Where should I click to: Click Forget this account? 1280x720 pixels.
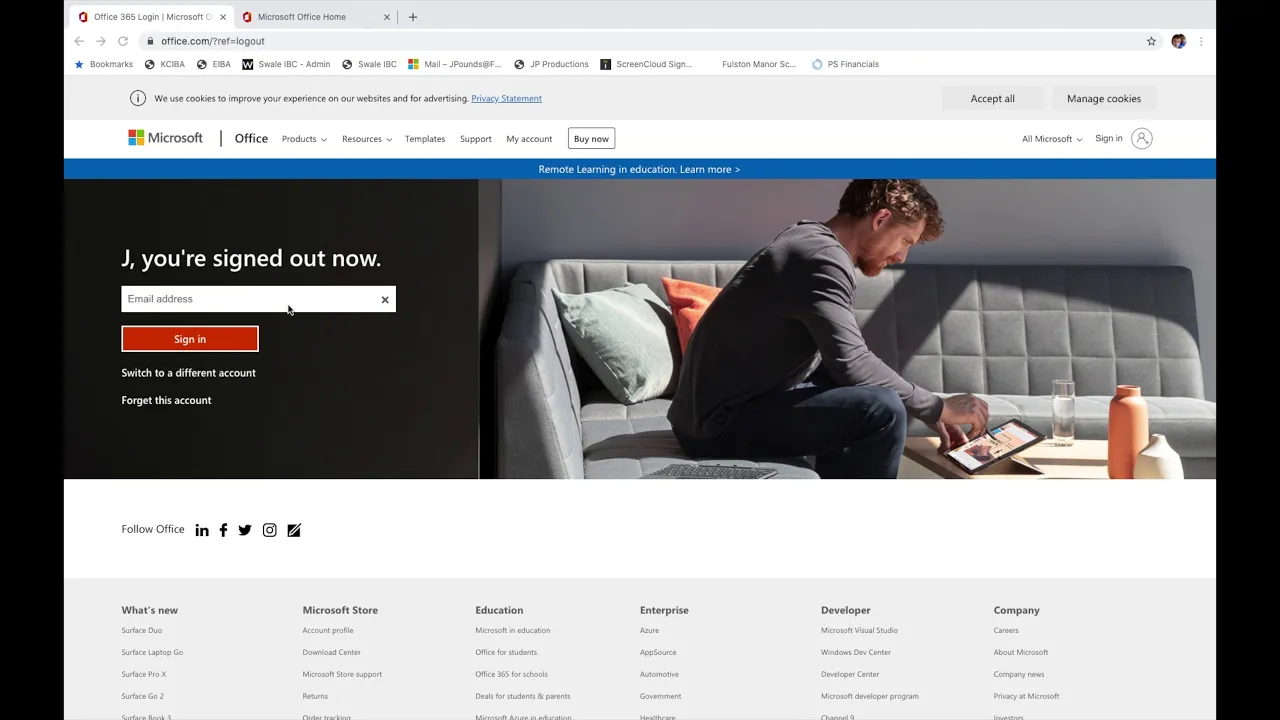pyautogui.click(x=166, y=400)
